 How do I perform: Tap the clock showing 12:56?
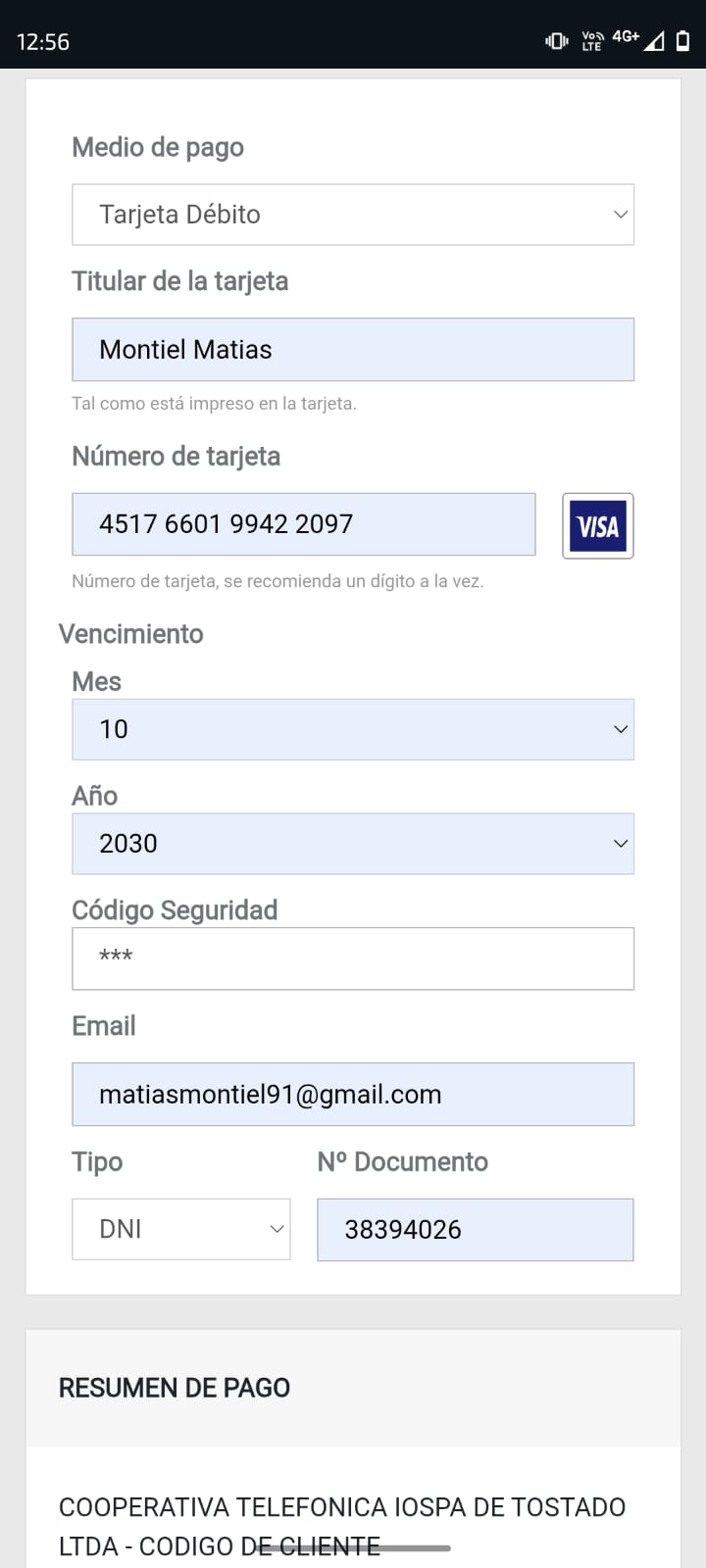point(43,42)
